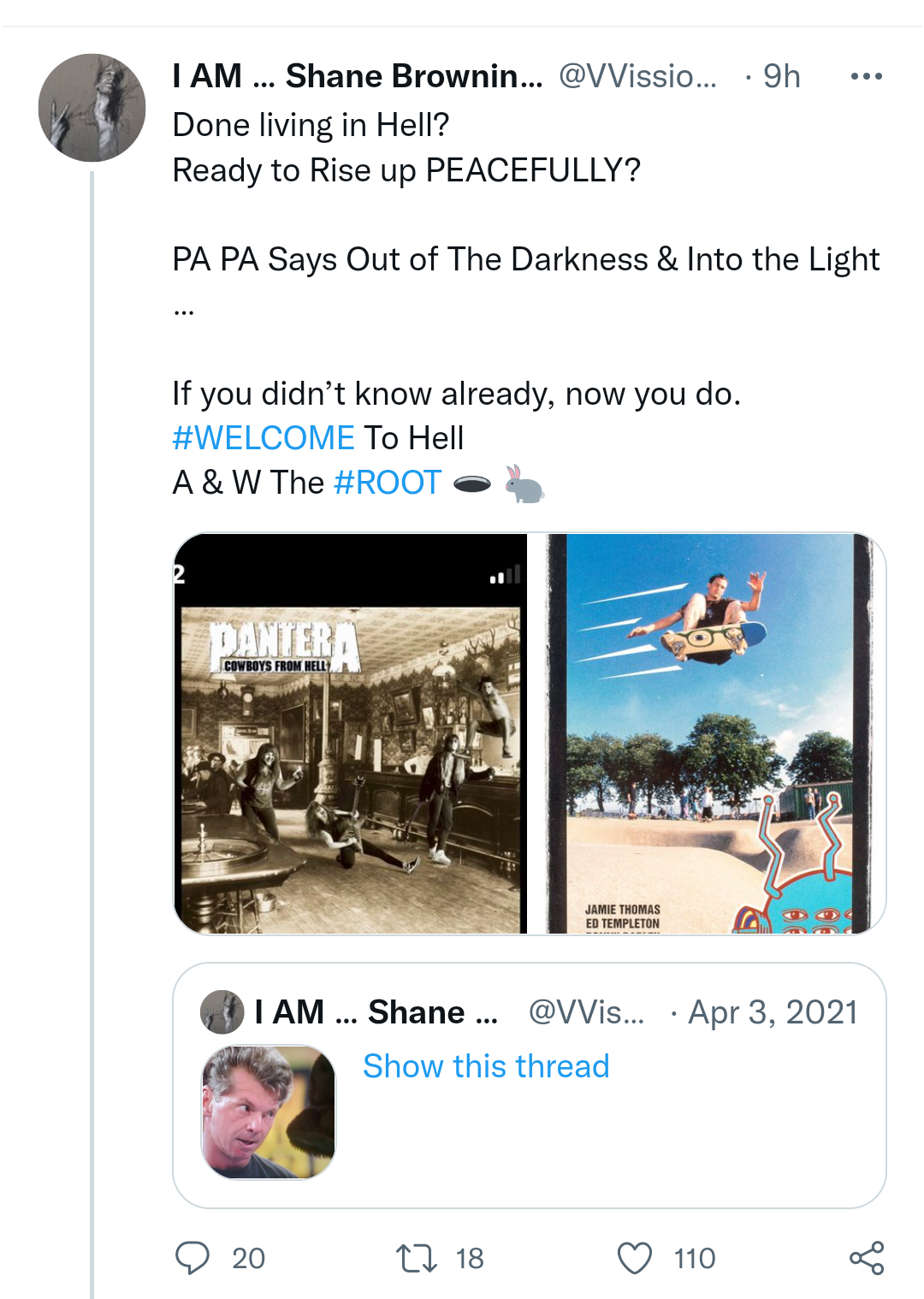This screenshot has height=1299, width=924.
Task: Click the small avatar in quoted tweet
Action: point(222,1012)
